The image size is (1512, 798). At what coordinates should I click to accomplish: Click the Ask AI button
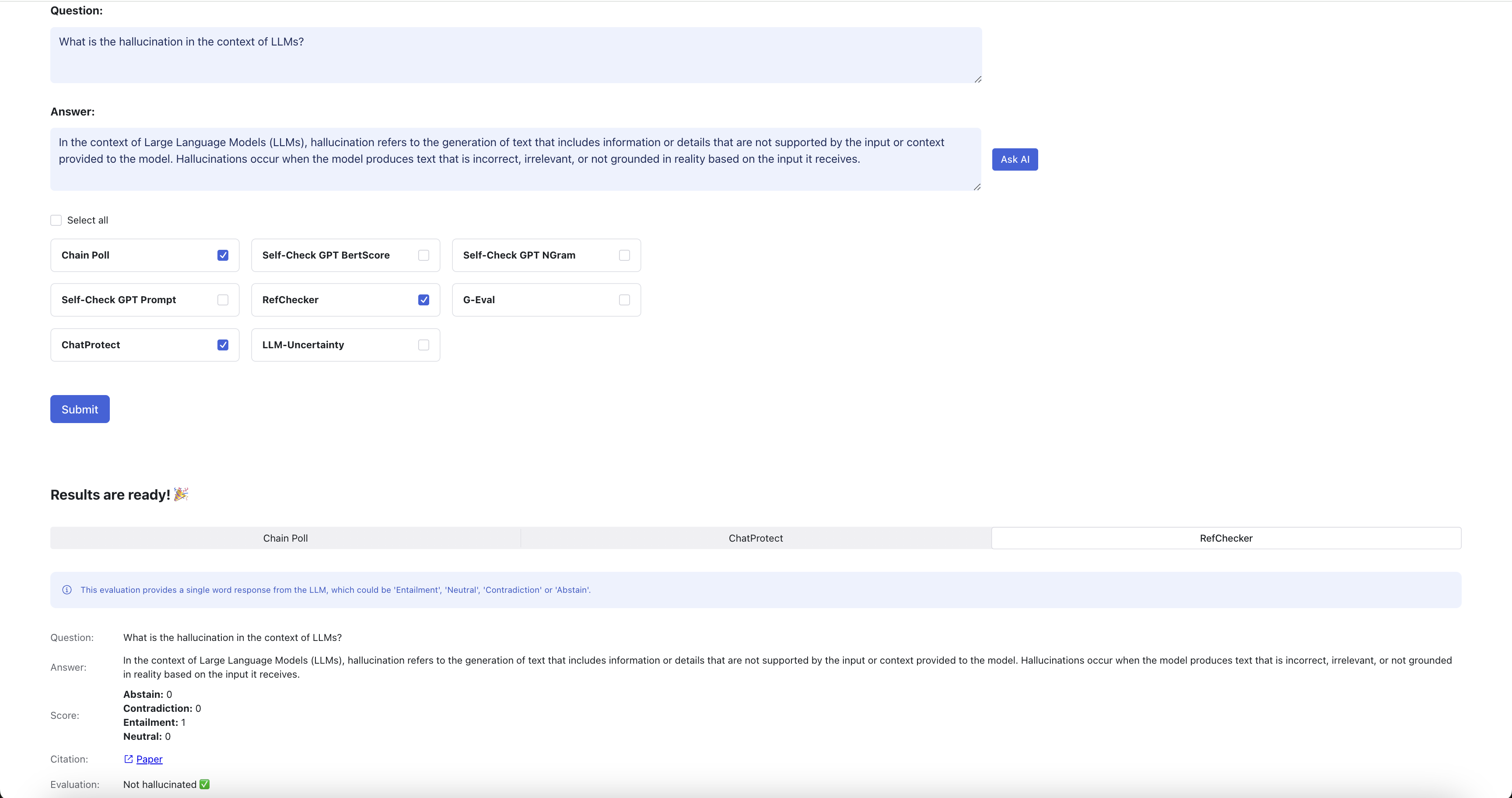click(x=1015, y=160)
